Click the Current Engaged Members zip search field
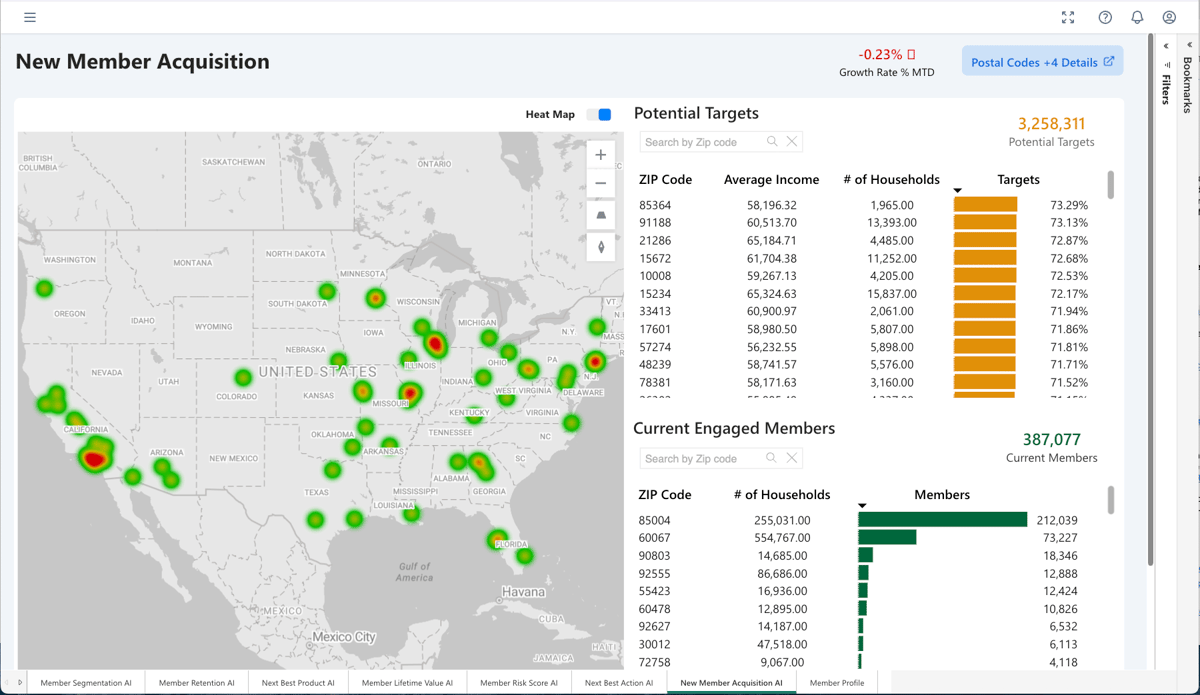 703,458
